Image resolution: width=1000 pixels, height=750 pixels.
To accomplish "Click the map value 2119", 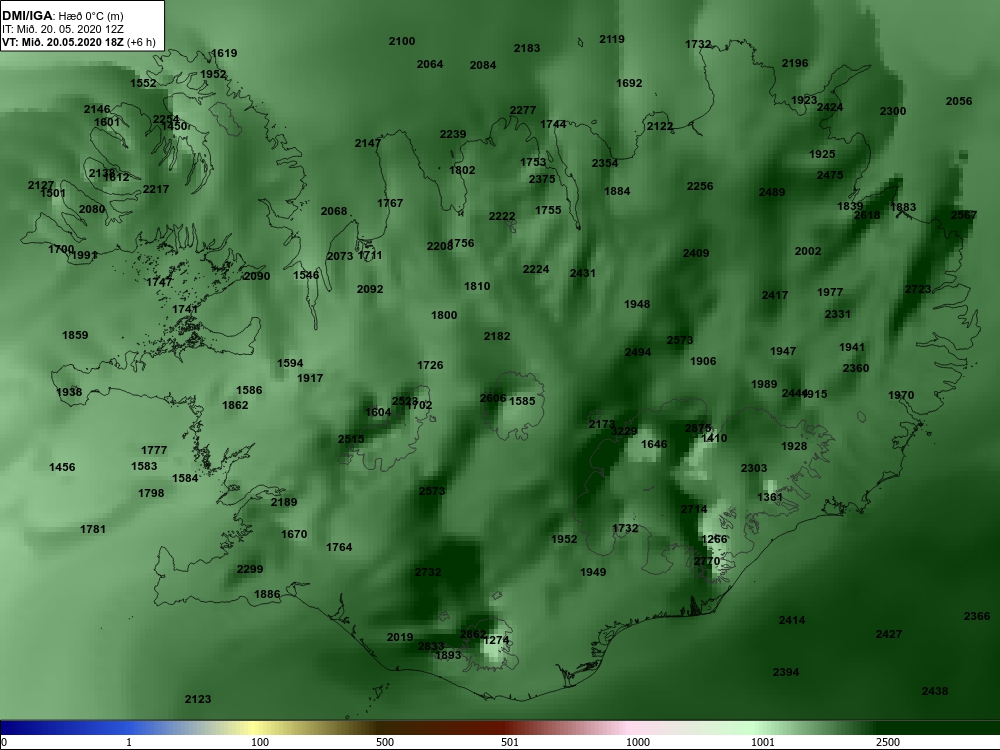I will pyautogui.click(x=612, y=39).
